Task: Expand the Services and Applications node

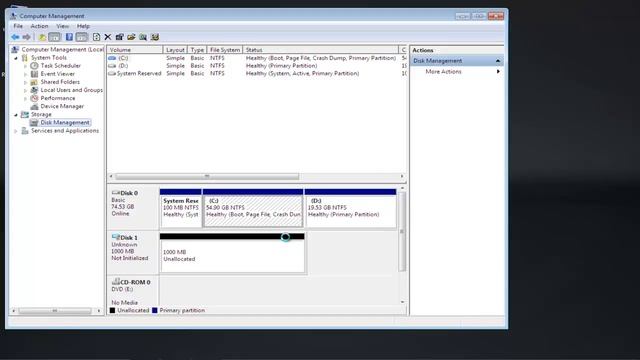Action: coord(16,131)
